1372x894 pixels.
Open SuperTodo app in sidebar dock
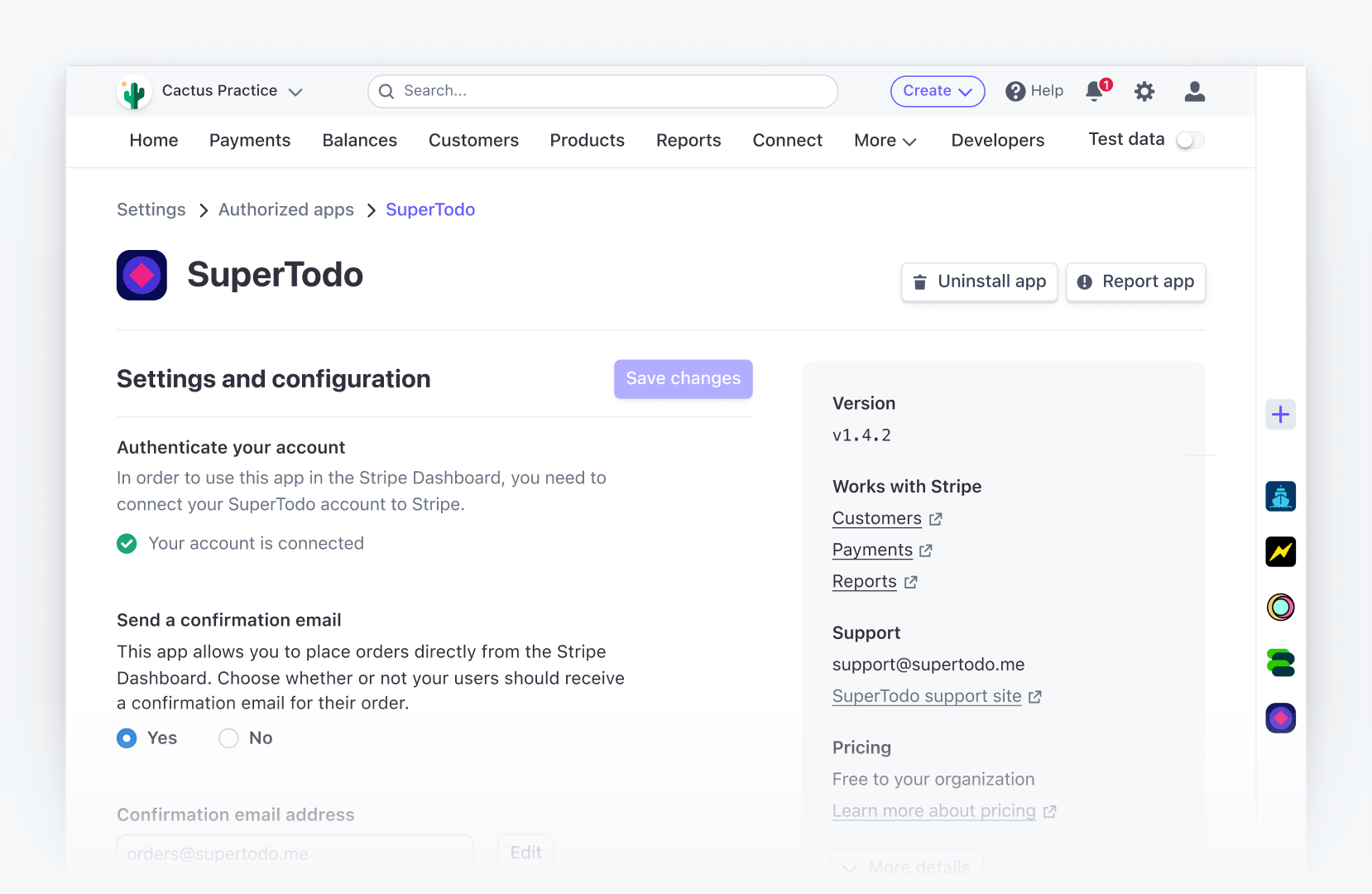[1280, 718]
